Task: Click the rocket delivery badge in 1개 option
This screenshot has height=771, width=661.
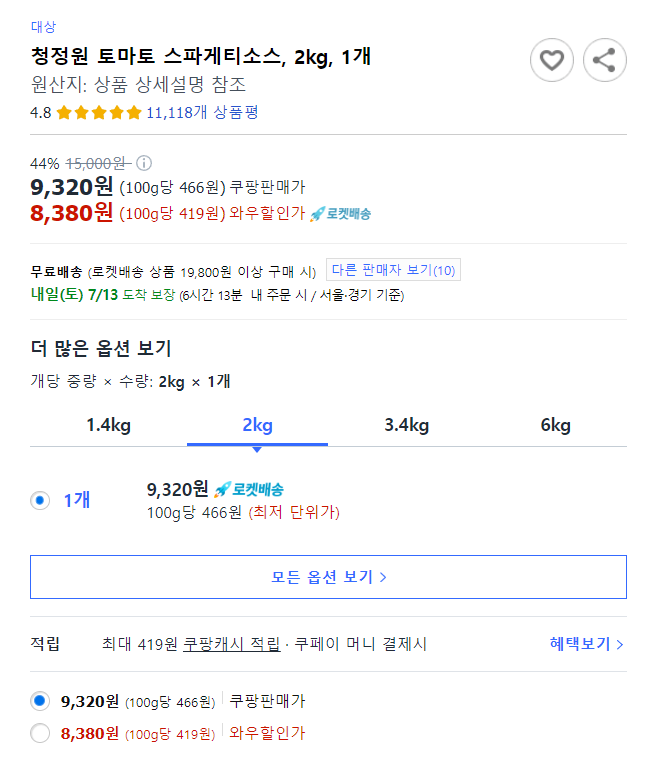Action: click(249, 489)
